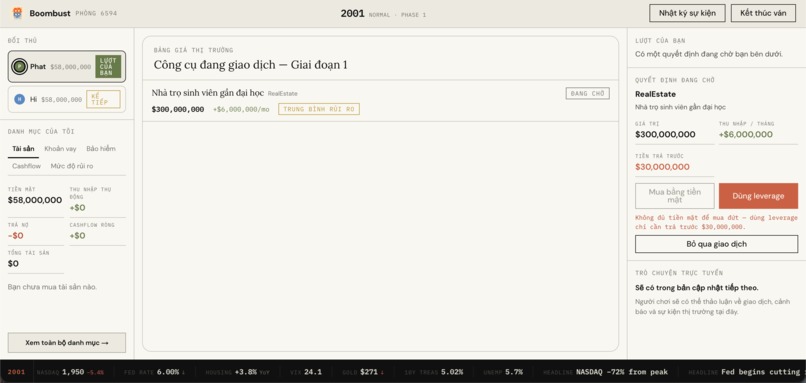
Task: Click Hi's blue avatar icon
Action: point(20,99)
